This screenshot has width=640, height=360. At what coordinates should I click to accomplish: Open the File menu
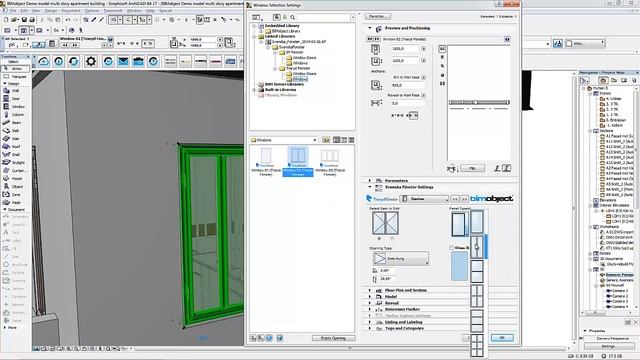tap(13, 11)
